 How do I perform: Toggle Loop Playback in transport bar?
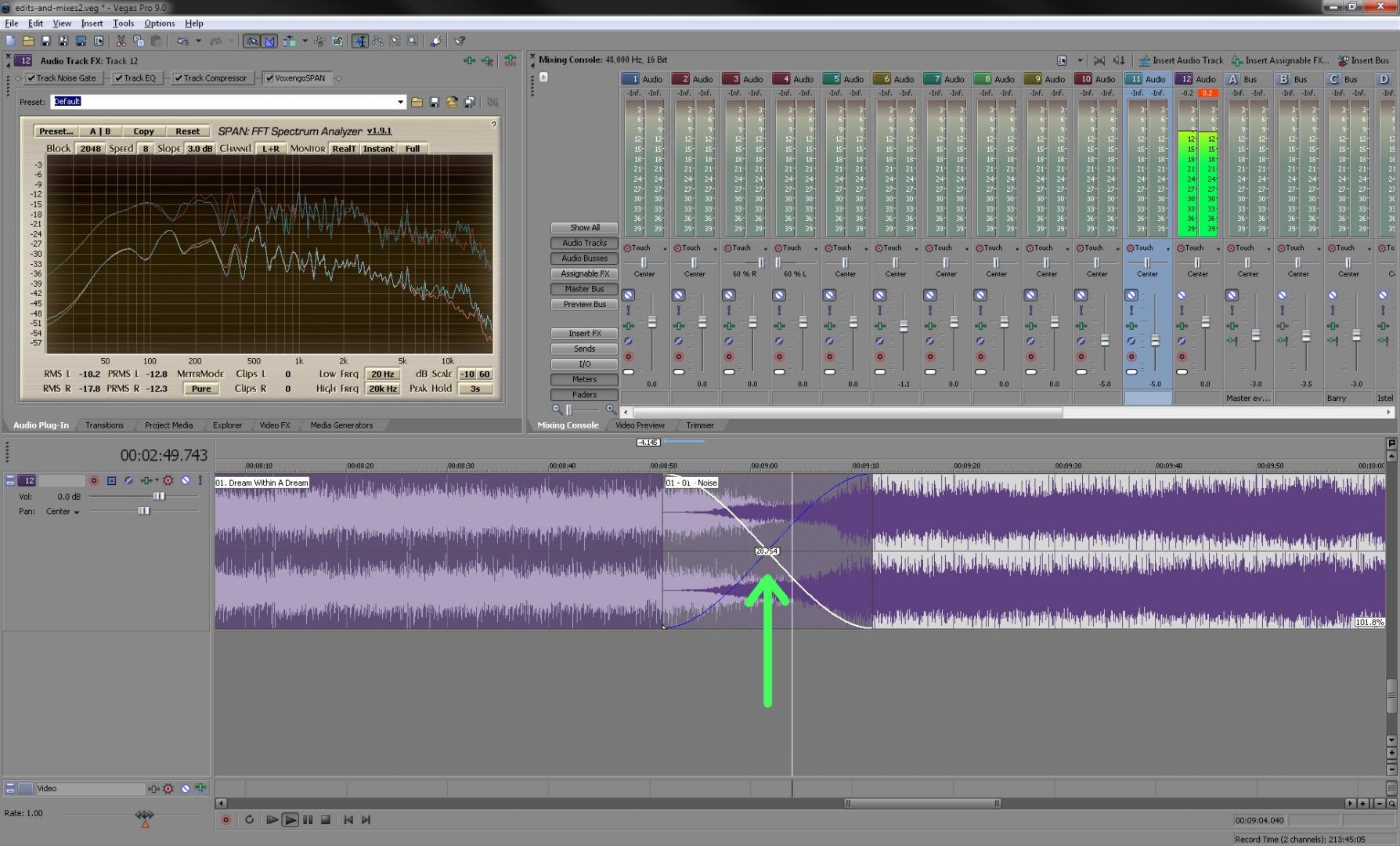click(x=249, y=819)
